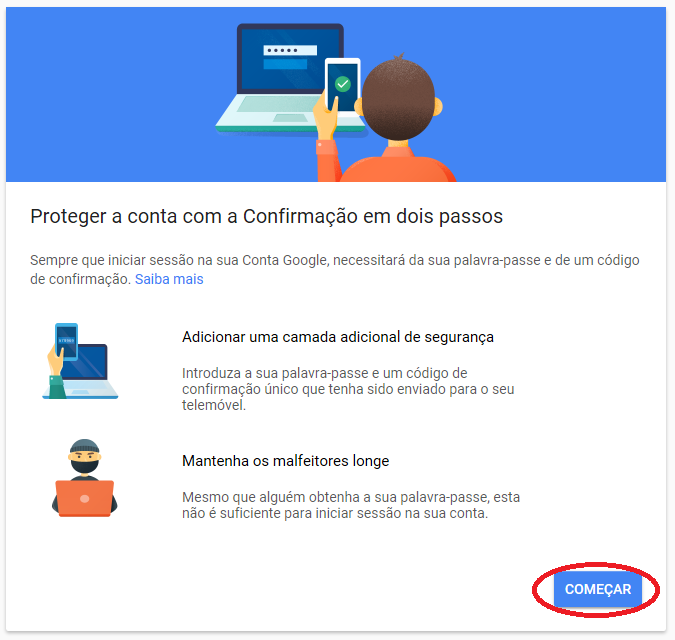The width and height of the screenshot is (675, 640).
Task: Click the hacker's gray beanie hat
Action: [85, 446]
